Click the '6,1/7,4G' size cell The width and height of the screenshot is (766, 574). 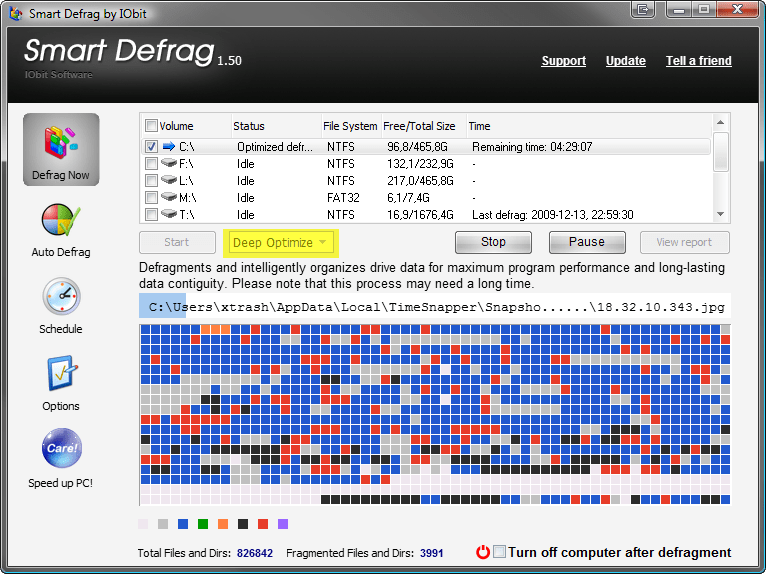coord(408,197)
